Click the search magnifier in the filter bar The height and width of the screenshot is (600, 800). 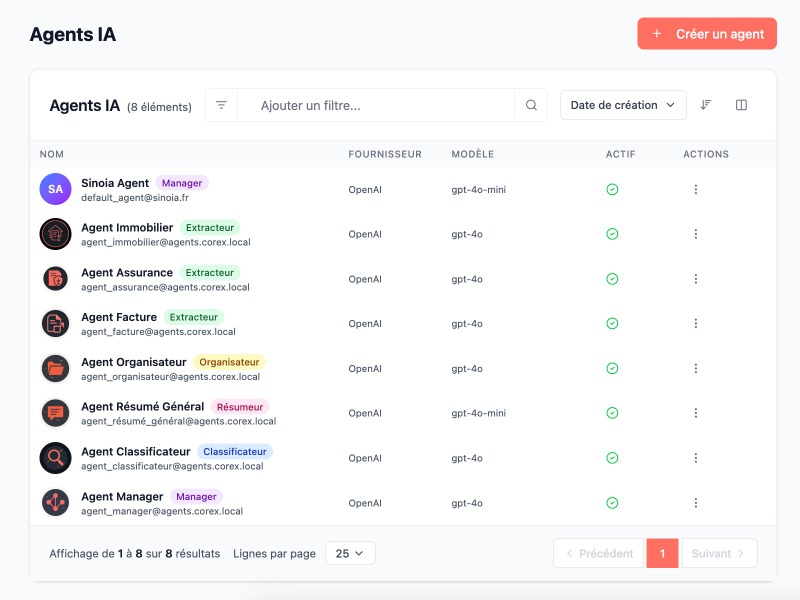(531, 104)
